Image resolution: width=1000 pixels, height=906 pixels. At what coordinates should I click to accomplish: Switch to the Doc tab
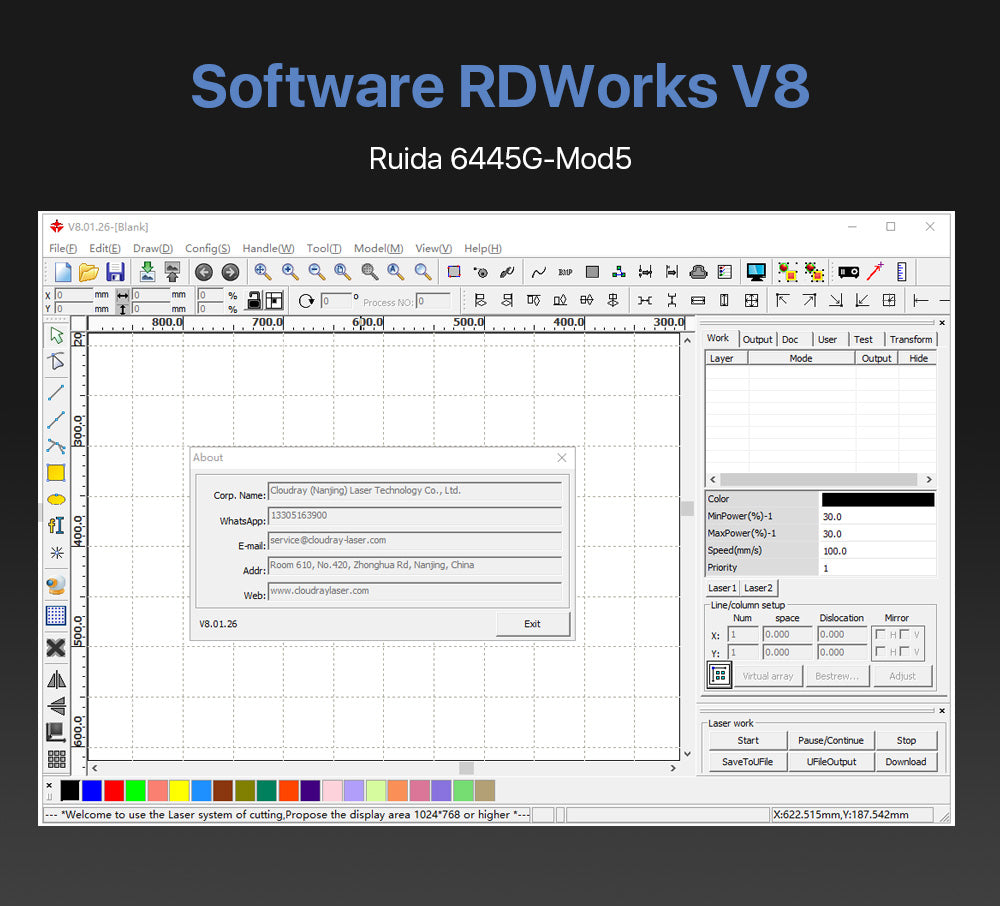(790, 339)
